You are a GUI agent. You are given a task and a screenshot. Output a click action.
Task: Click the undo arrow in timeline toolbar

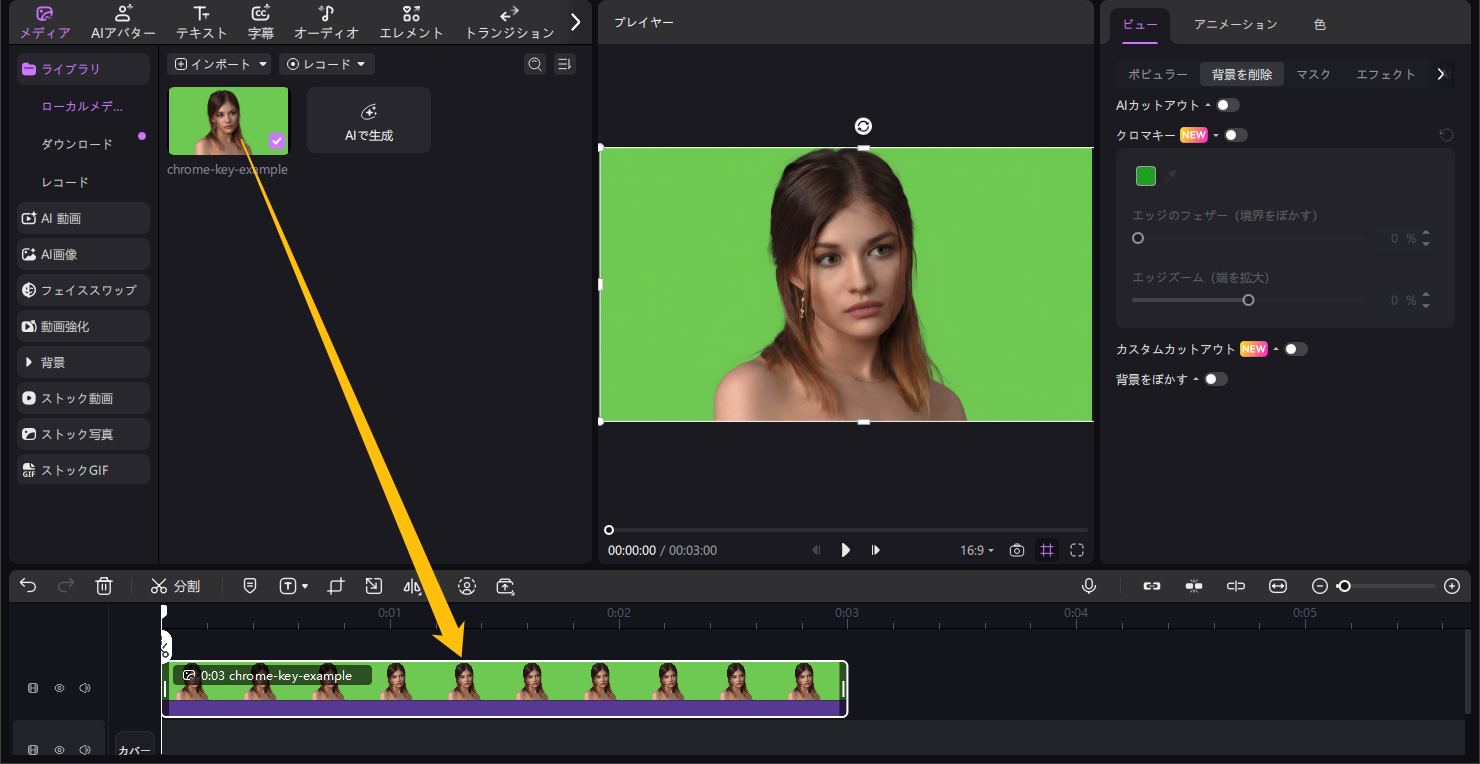[28, 586]
